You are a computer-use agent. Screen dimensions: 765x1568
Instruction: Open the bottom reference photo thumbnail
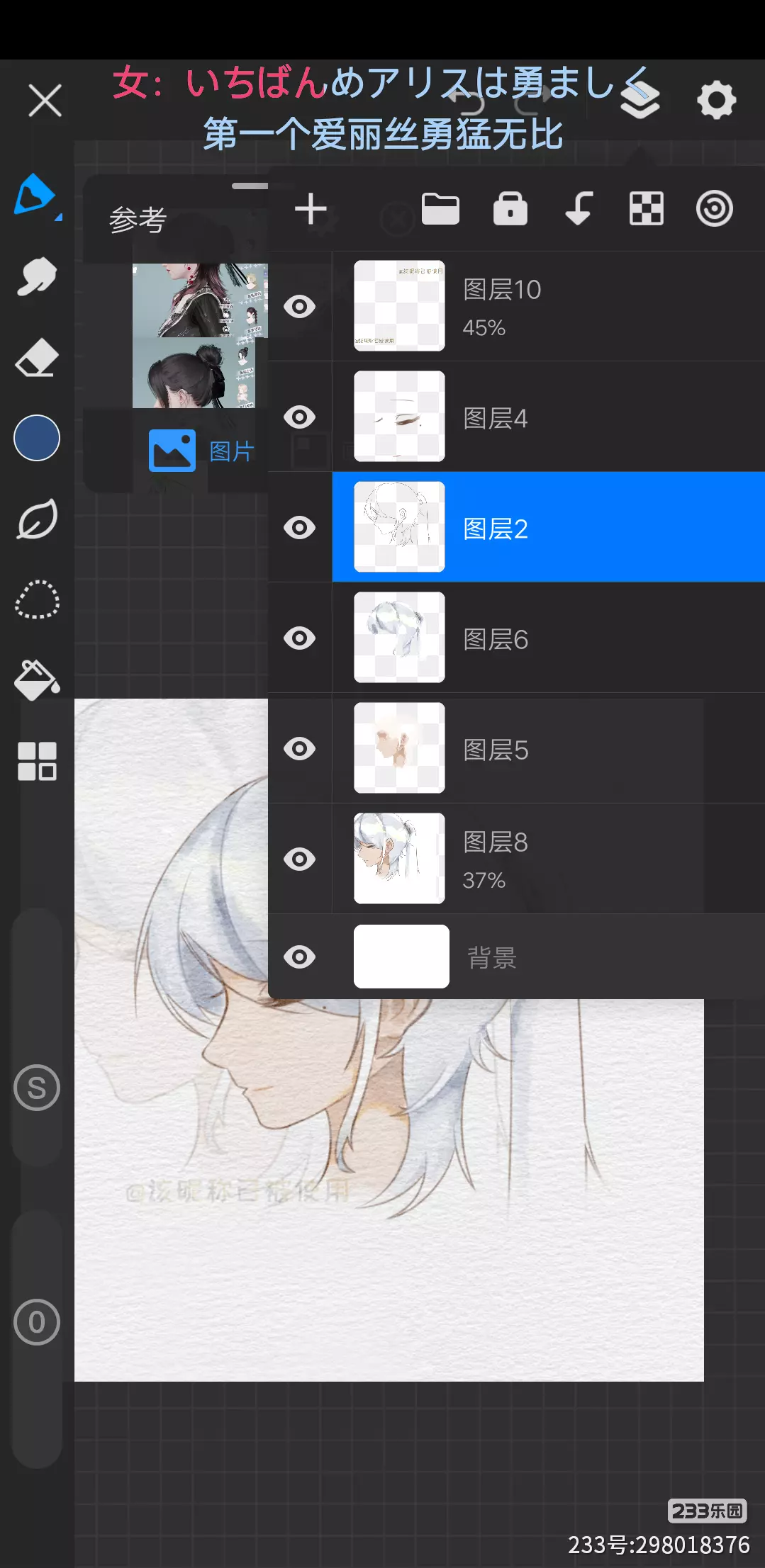click(194, 373)
